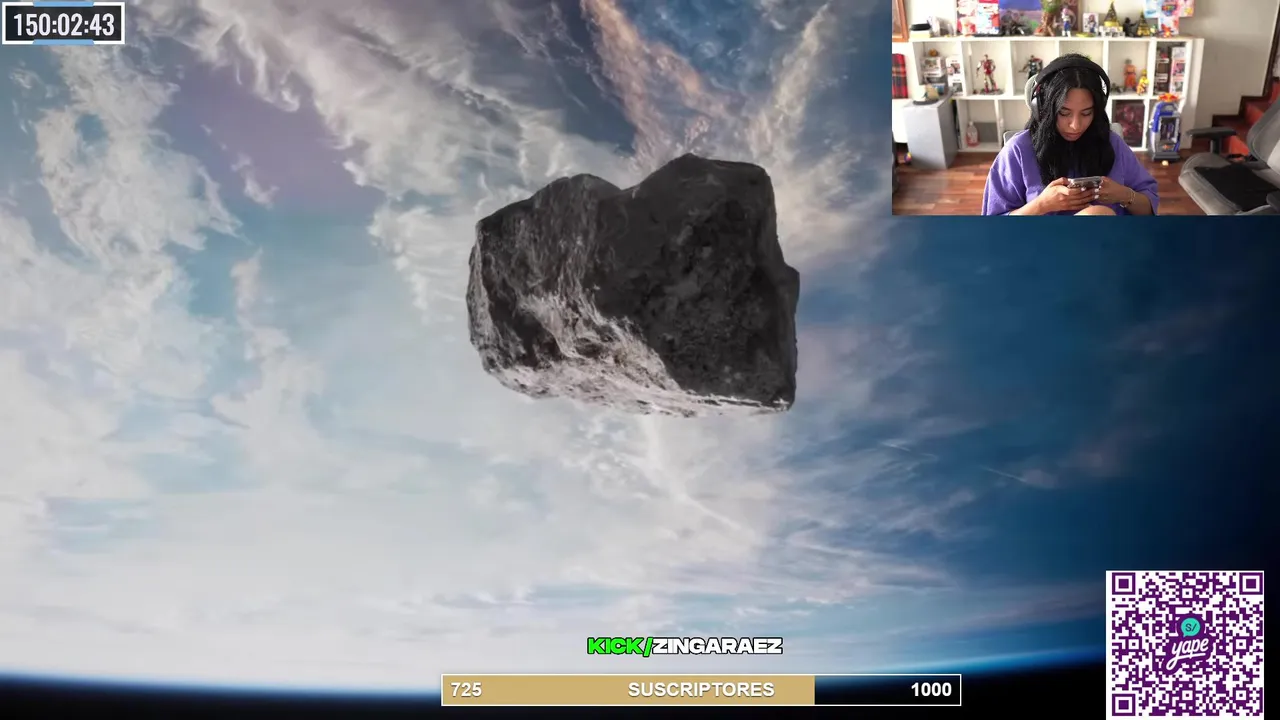Click the SUSCRIPTORES label text
This screenshot has width=1280, height=720.
(x=701, y=690)
